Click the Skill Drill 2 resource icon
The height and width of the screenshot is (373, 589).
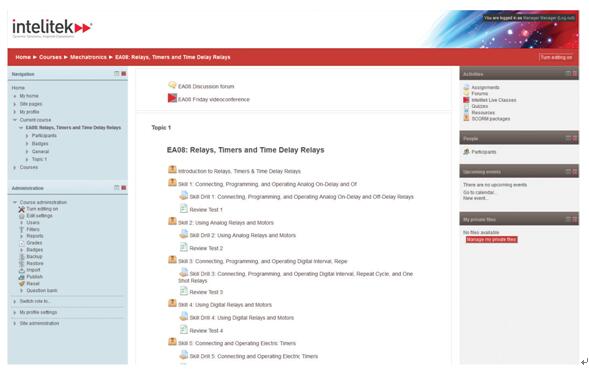pyautogui.click(x=184, y=234)
